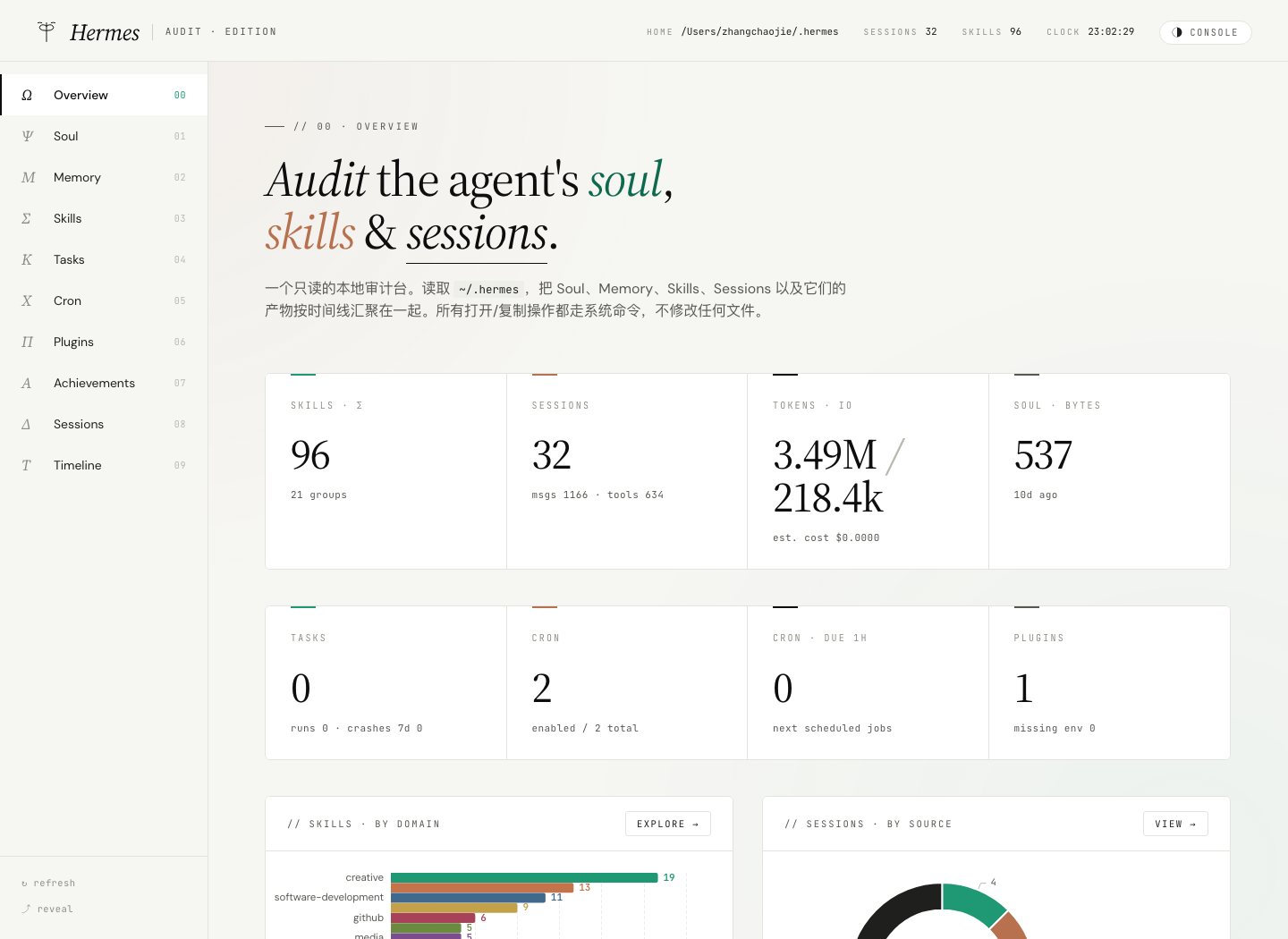
Task: Click 'est. cost $0.0000' text
Action: [x=826, y=537]
